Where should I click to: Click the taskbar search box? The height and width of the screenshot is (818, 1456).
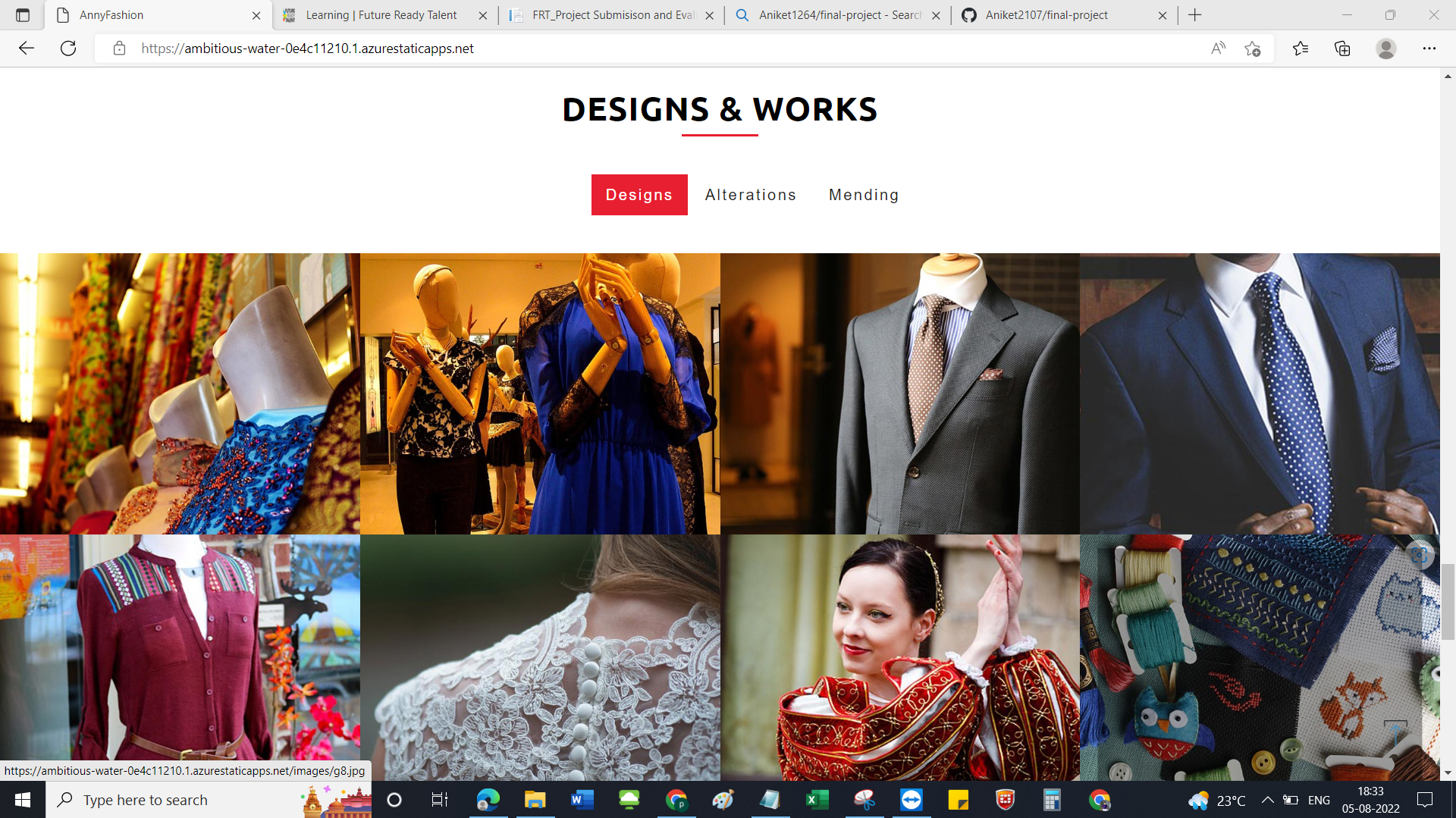[209, 800]
